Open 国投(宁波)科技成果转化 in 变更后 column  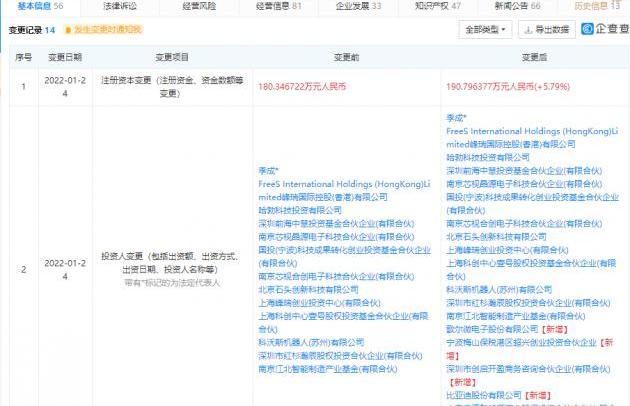click(532, 203)
